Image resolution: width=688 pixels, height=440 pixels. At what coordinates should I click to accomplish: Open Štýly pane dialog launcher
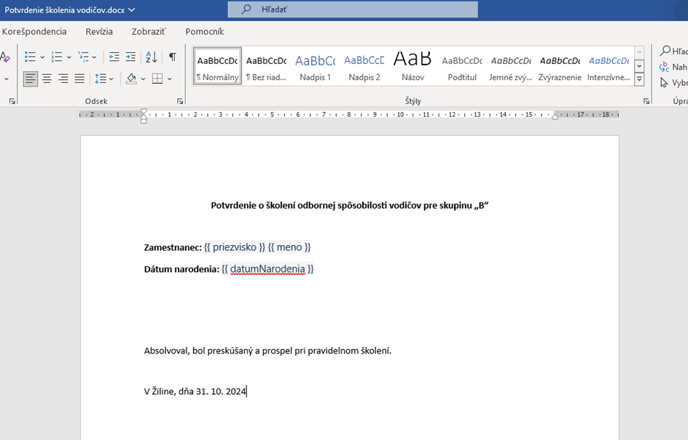pyautogui.click(x=646, y=101)
